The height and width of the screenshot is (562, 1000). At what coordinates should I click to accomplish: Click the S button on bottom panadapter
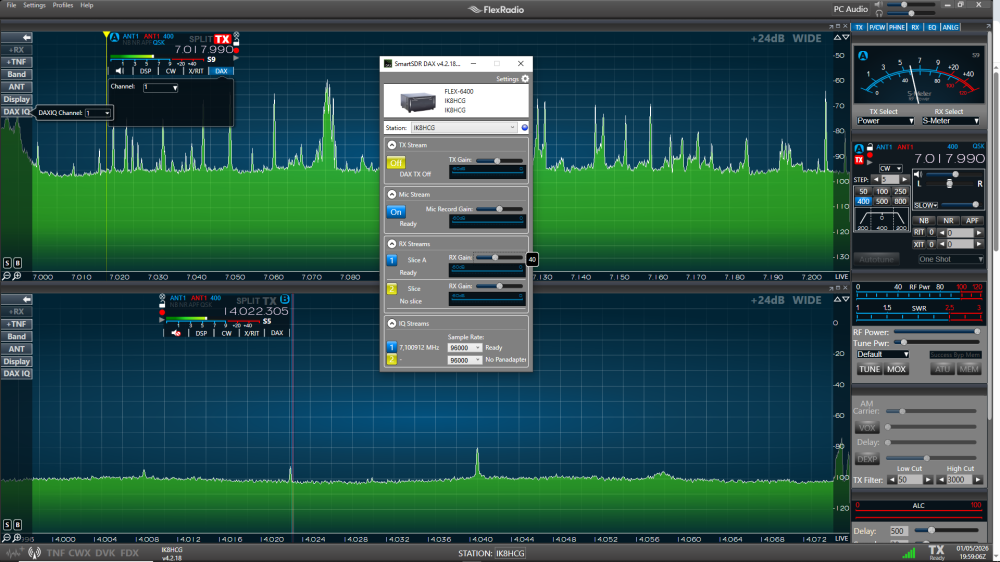(7, 524)
